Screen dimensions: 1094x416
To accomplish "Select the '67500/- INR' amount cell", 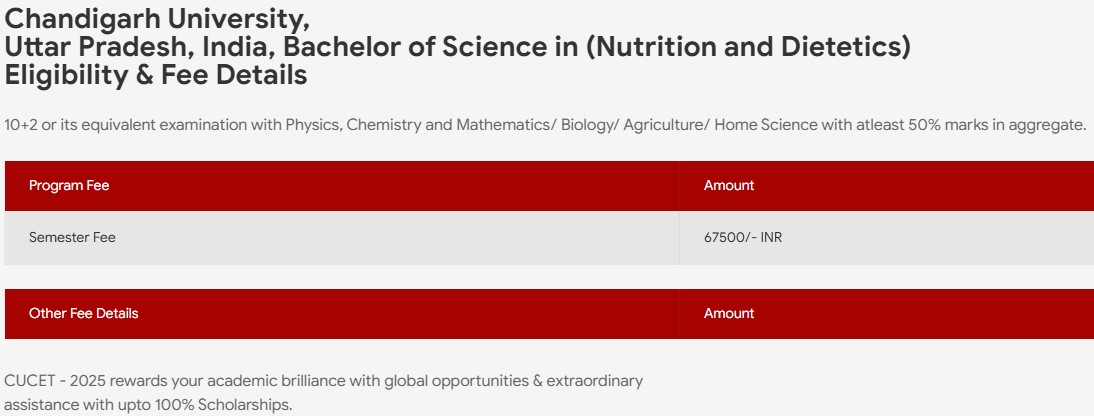I will click(743, 237).
